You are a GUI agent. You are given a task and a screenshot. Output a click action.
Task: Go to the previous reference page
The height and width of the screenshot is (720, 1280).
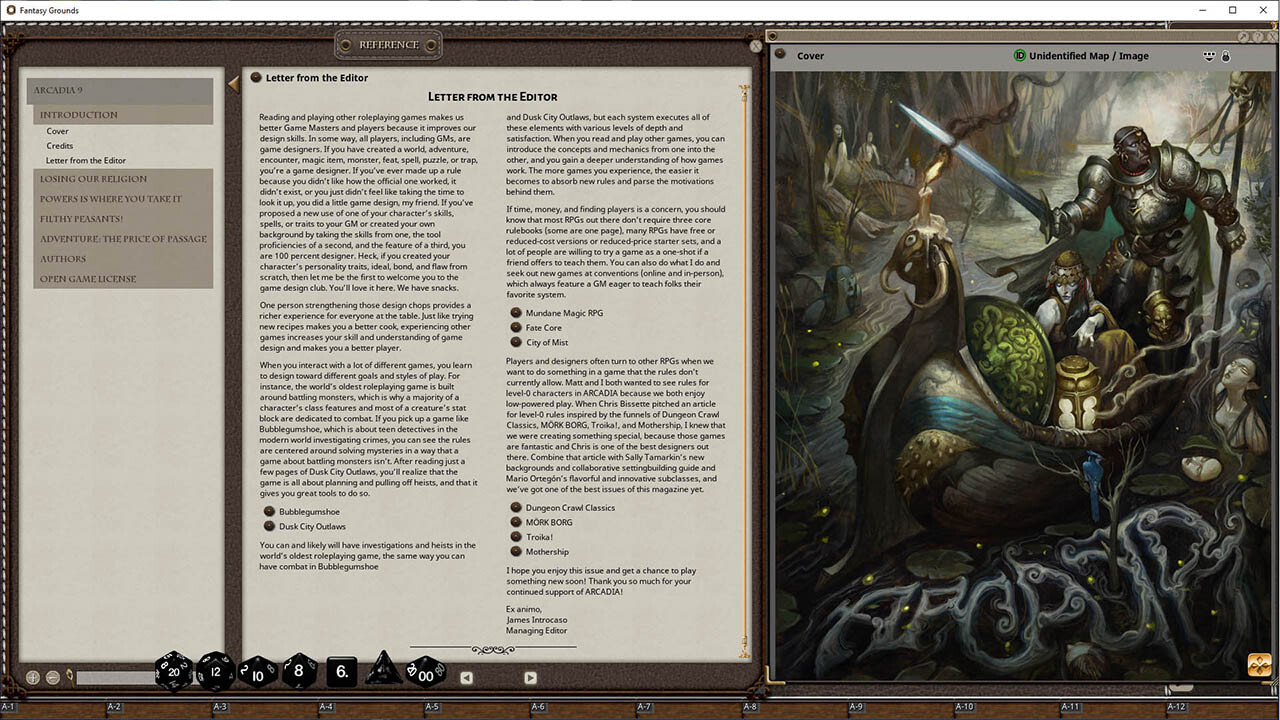[x=466, y=678]
